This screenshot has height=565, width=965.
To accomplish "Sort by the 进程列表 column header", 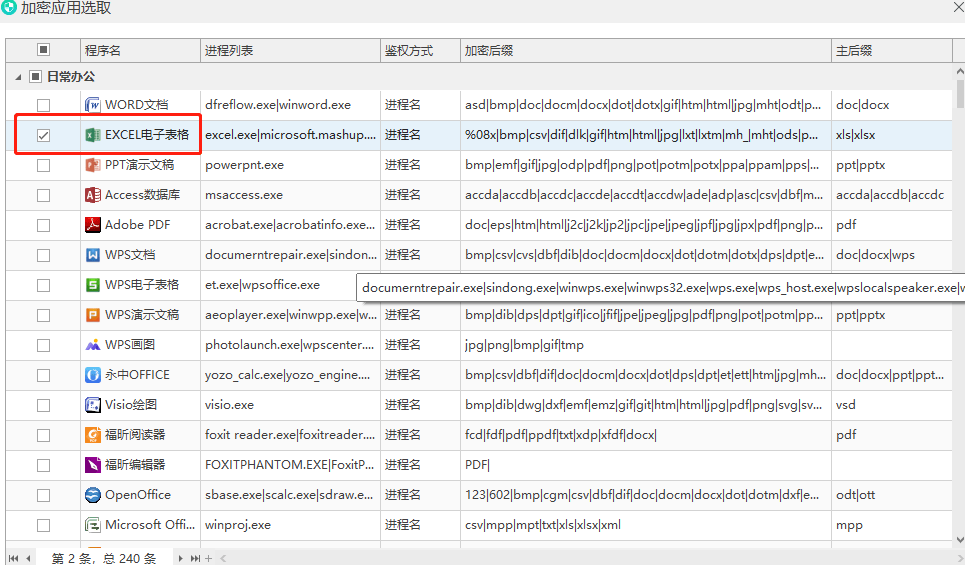I will 290,50.
